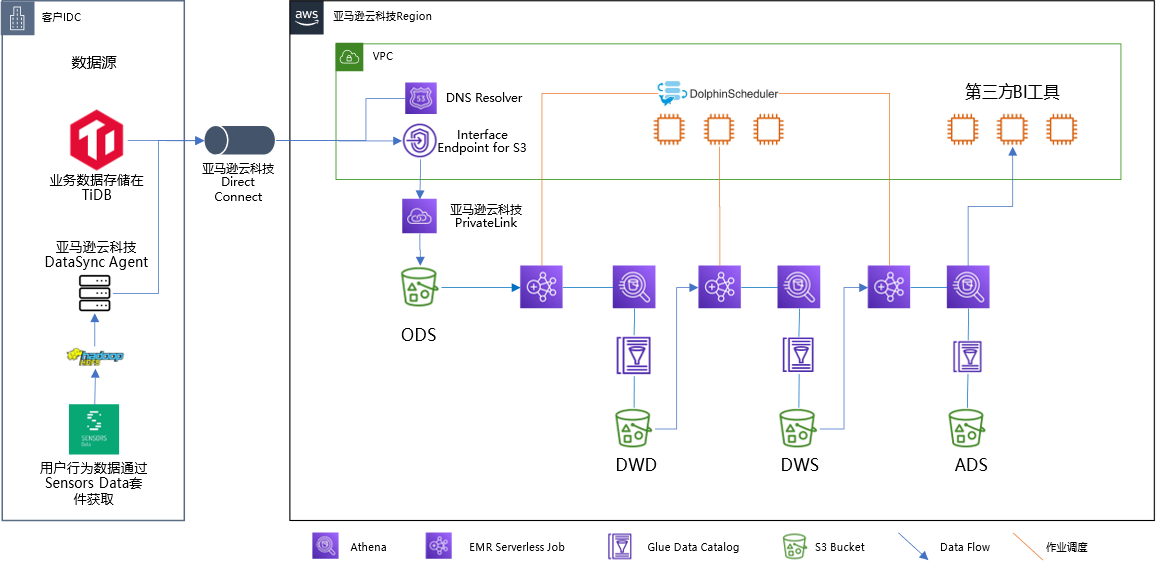Click the "Data Flow" legend text
The image size is (1161, 570).
pos(965,547)
